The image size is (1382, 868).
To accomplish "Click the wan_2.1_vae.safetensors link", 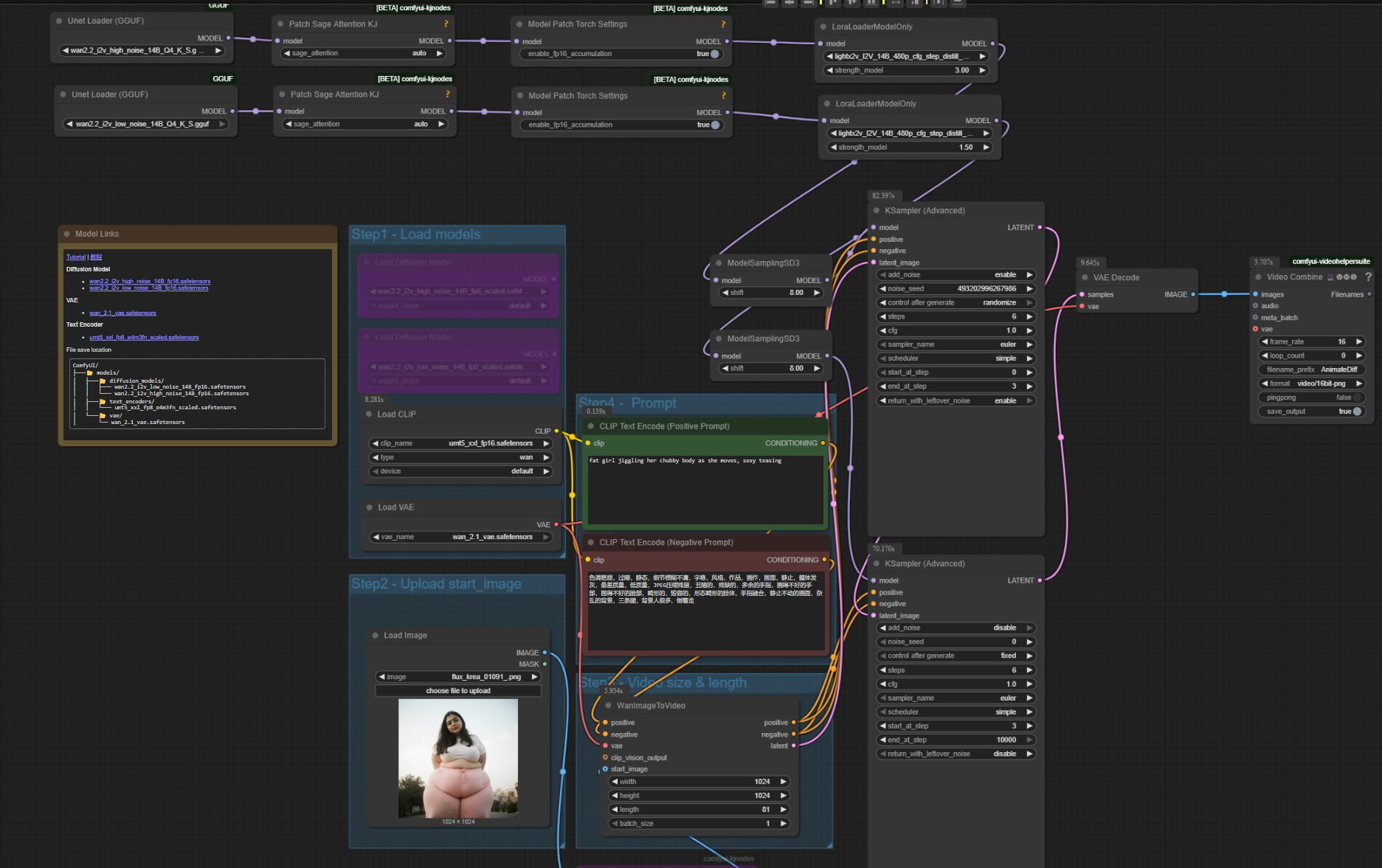I will click(122, 313).
